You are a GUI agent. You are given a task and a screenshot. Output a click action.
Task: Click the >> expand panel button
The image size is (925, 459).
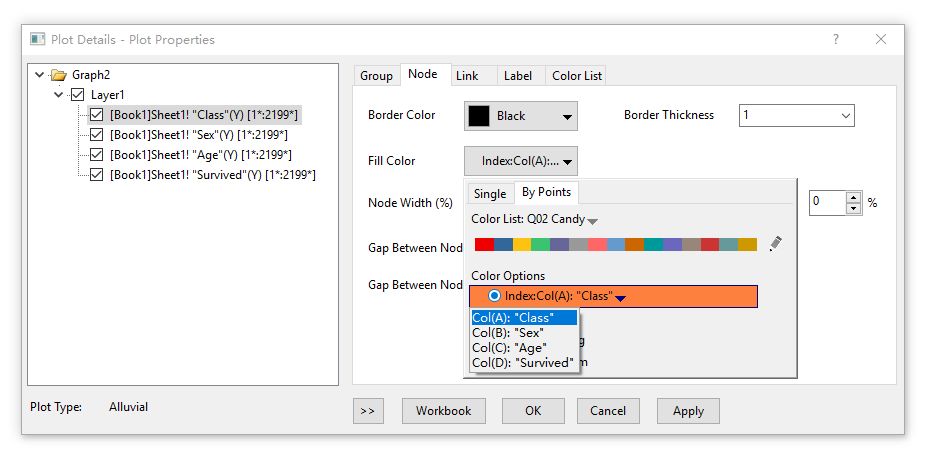click(368, 411)
